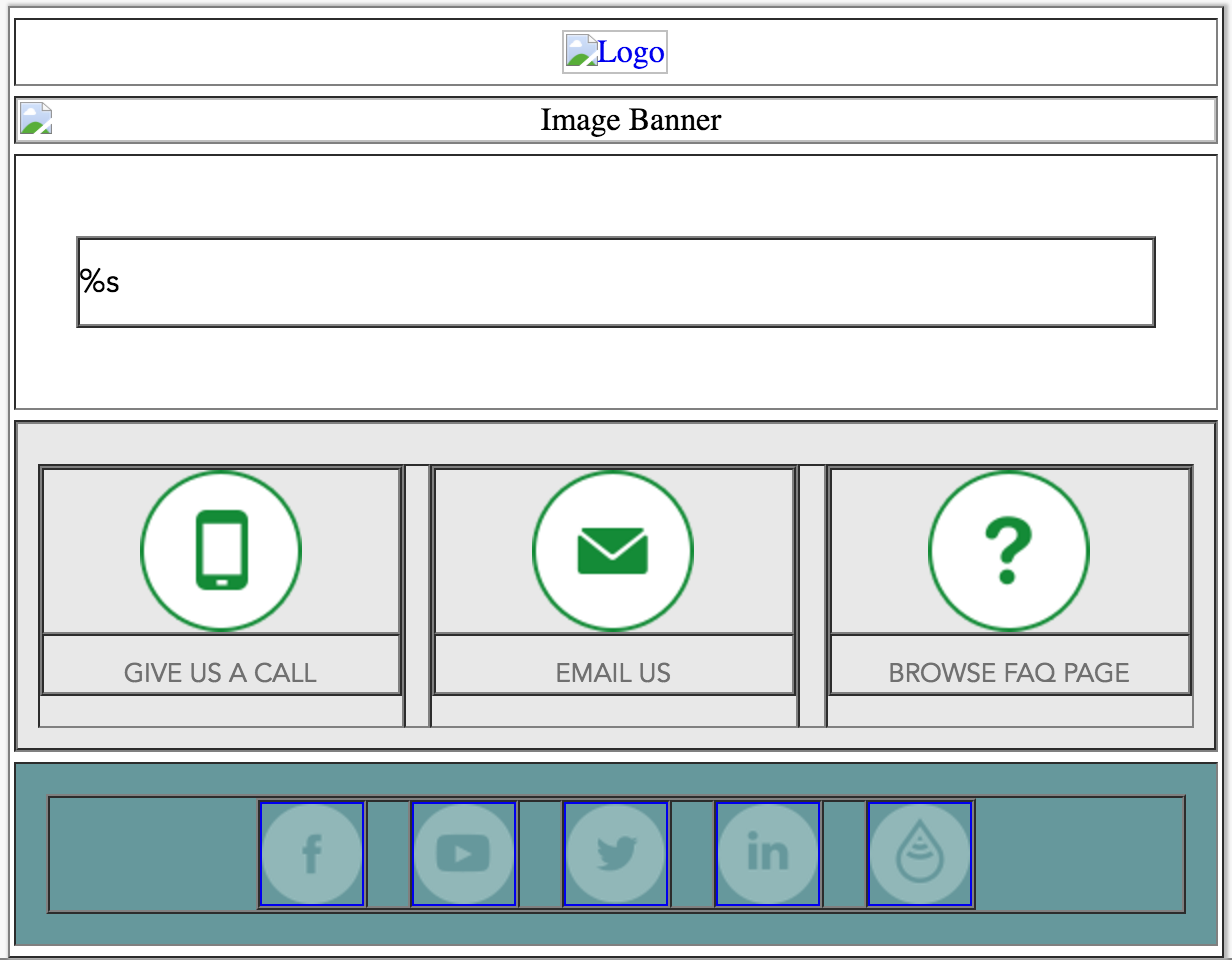The width and height of the screenshot is (1232, 960).
Task: Open the Twitter social icon
Action: 616,854
